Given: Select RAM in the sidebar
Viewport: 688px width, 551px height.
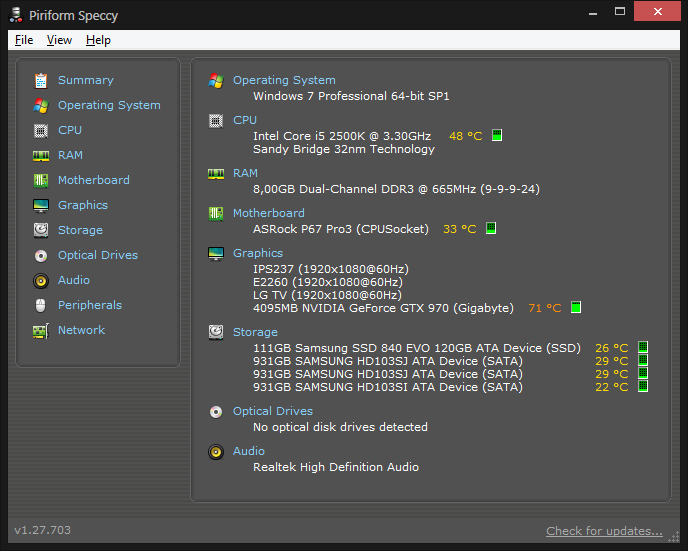Looking at the screenshot, I should click(x=70, y=155).
